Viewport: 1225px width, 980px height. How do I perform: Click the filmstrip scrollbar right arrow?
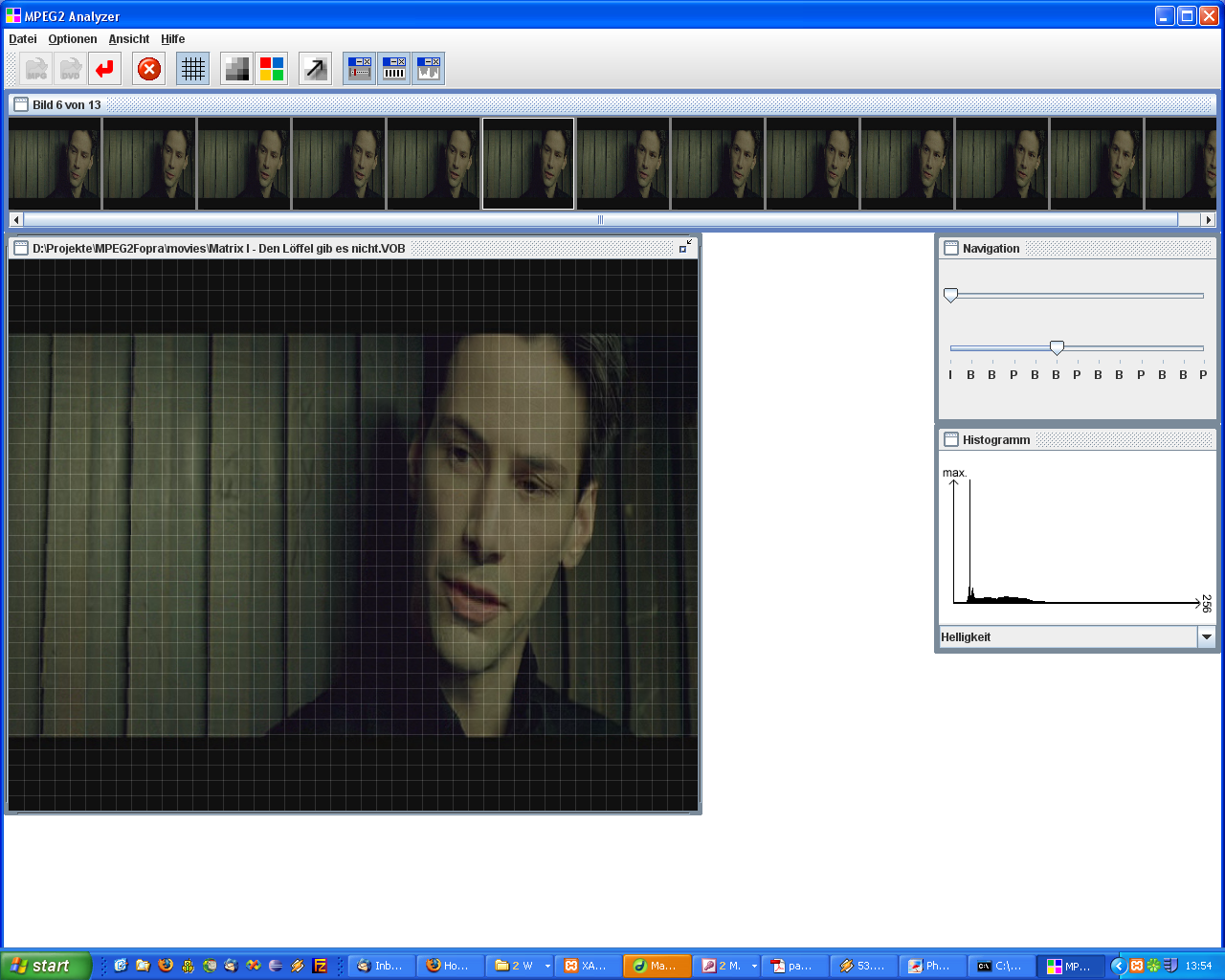(1209, 220)
